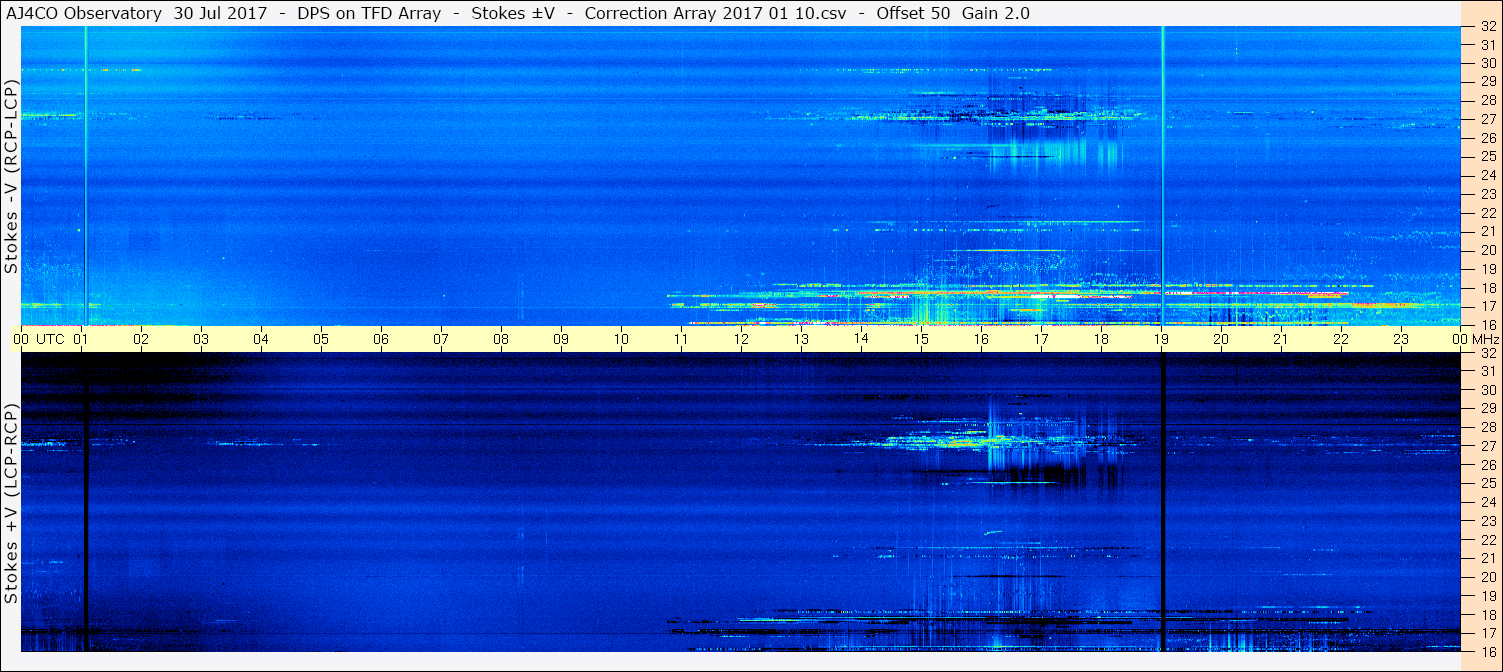
Task: Select the 18 hour tick on the time axis
Action: pyautogui.click(x=1101, y=339)
